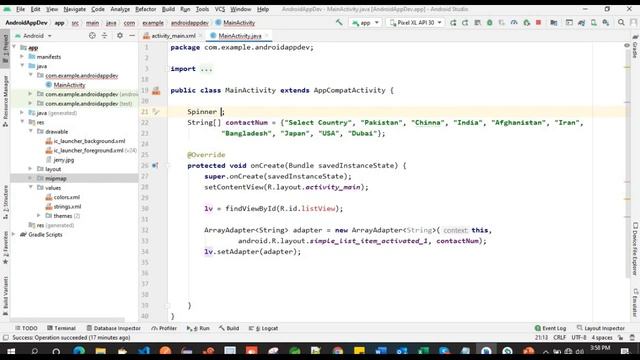Toggle the Structure tool window
This screenshot has height=360, width=640.
click(x=5, y=202)
